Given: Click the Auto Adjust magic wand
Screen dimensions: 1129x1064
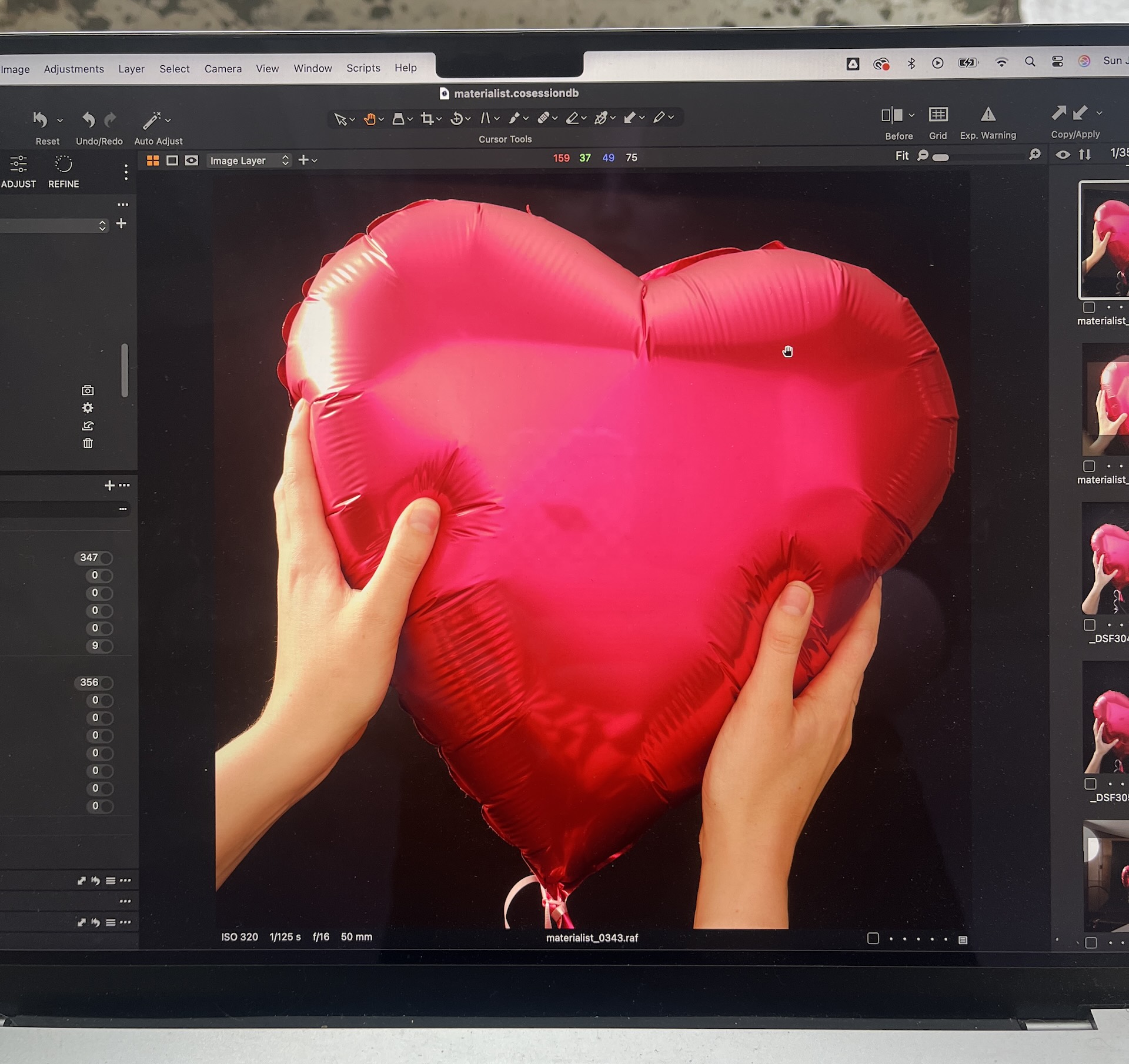Looking at the screenshot, I should 151,121.
